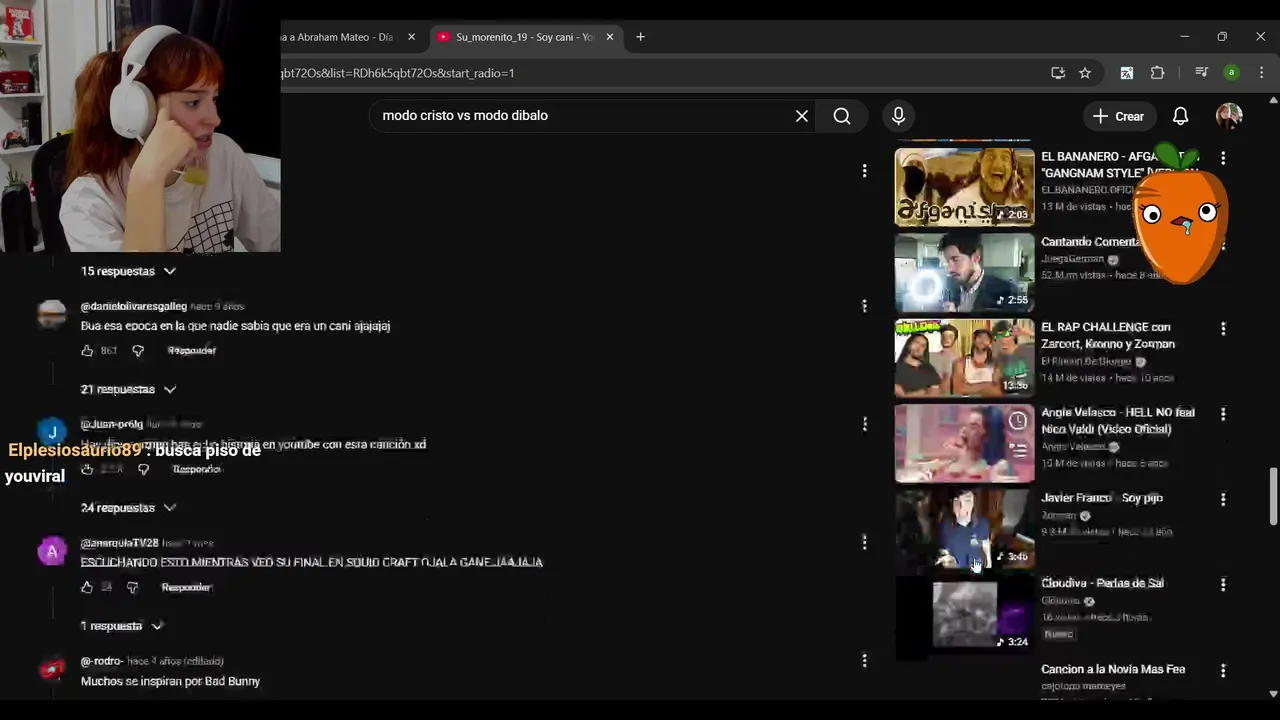Viewport: 1280px width, 720px height.
Task: Click the install app icon in address bar
Action: [x=1058, y=73]
